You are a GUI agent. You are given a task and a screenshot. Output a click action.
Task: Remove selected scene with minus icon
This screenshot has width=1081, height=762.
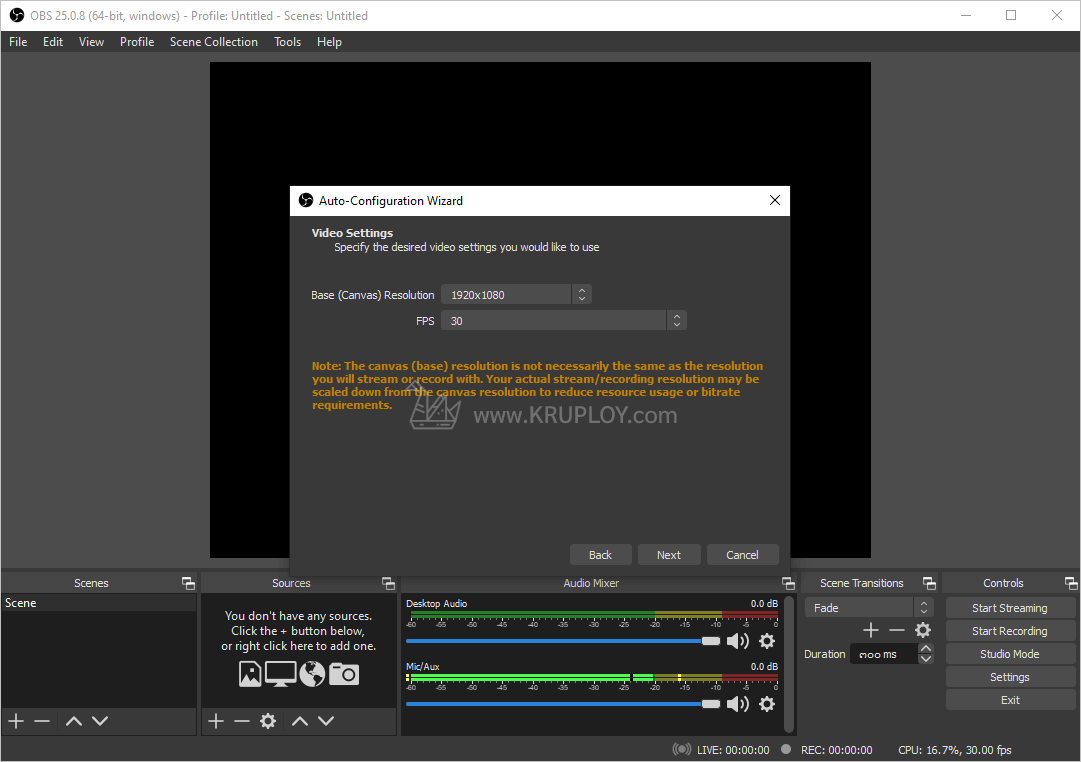click(x=42, y=721)
